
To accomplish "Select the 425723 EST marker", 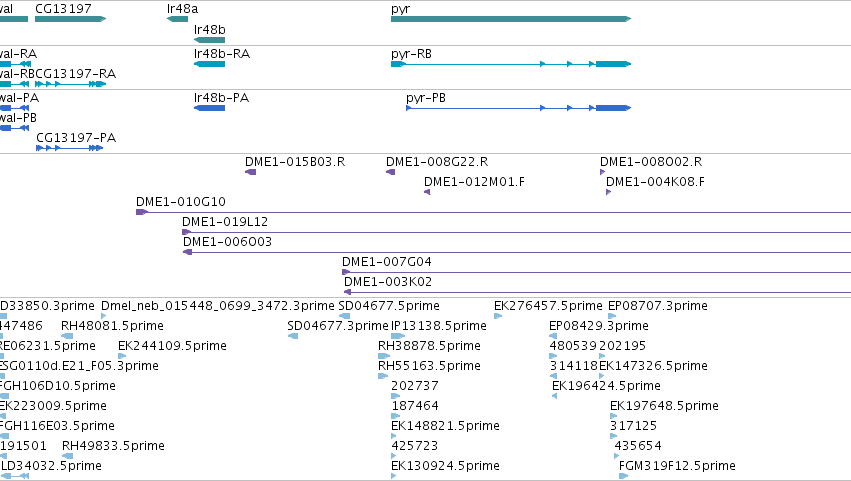I will [x=394, y=456].
